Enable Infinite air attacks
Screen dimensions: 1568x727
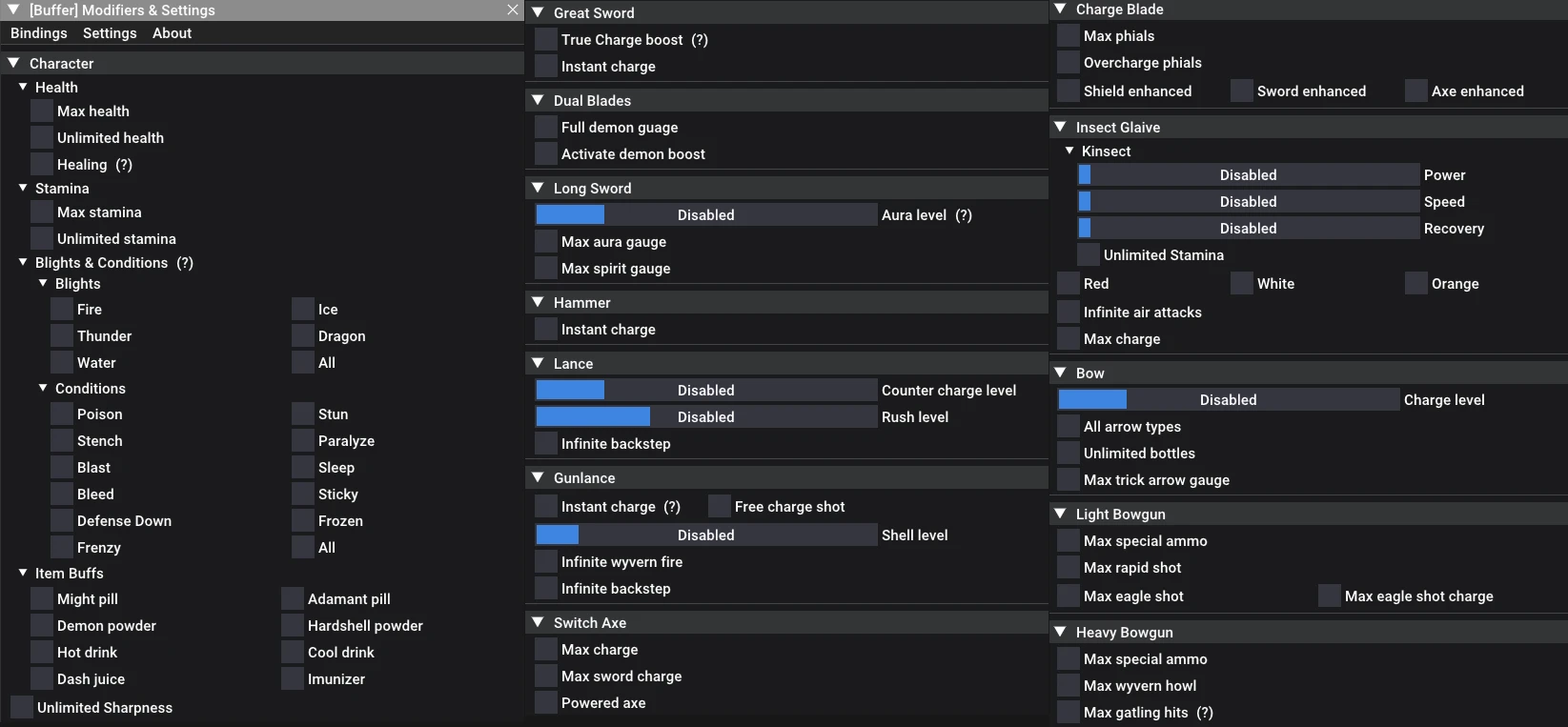[x=1069, y=312]
